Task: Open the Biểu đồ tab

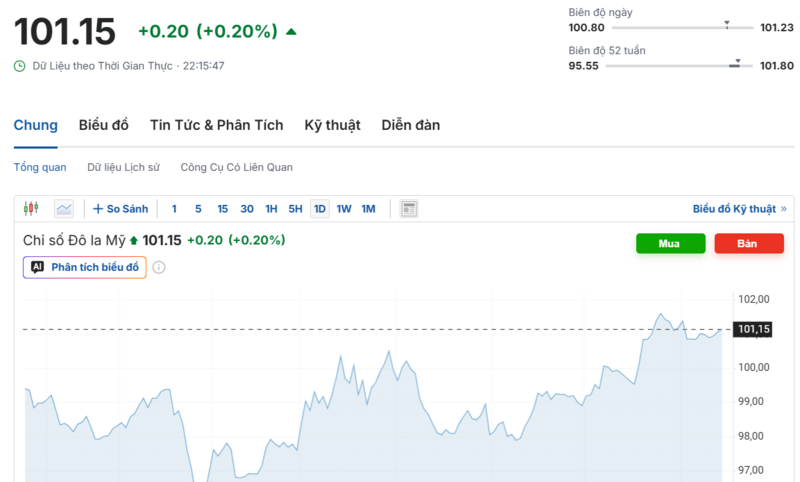Action: click(x=104, y=125)
